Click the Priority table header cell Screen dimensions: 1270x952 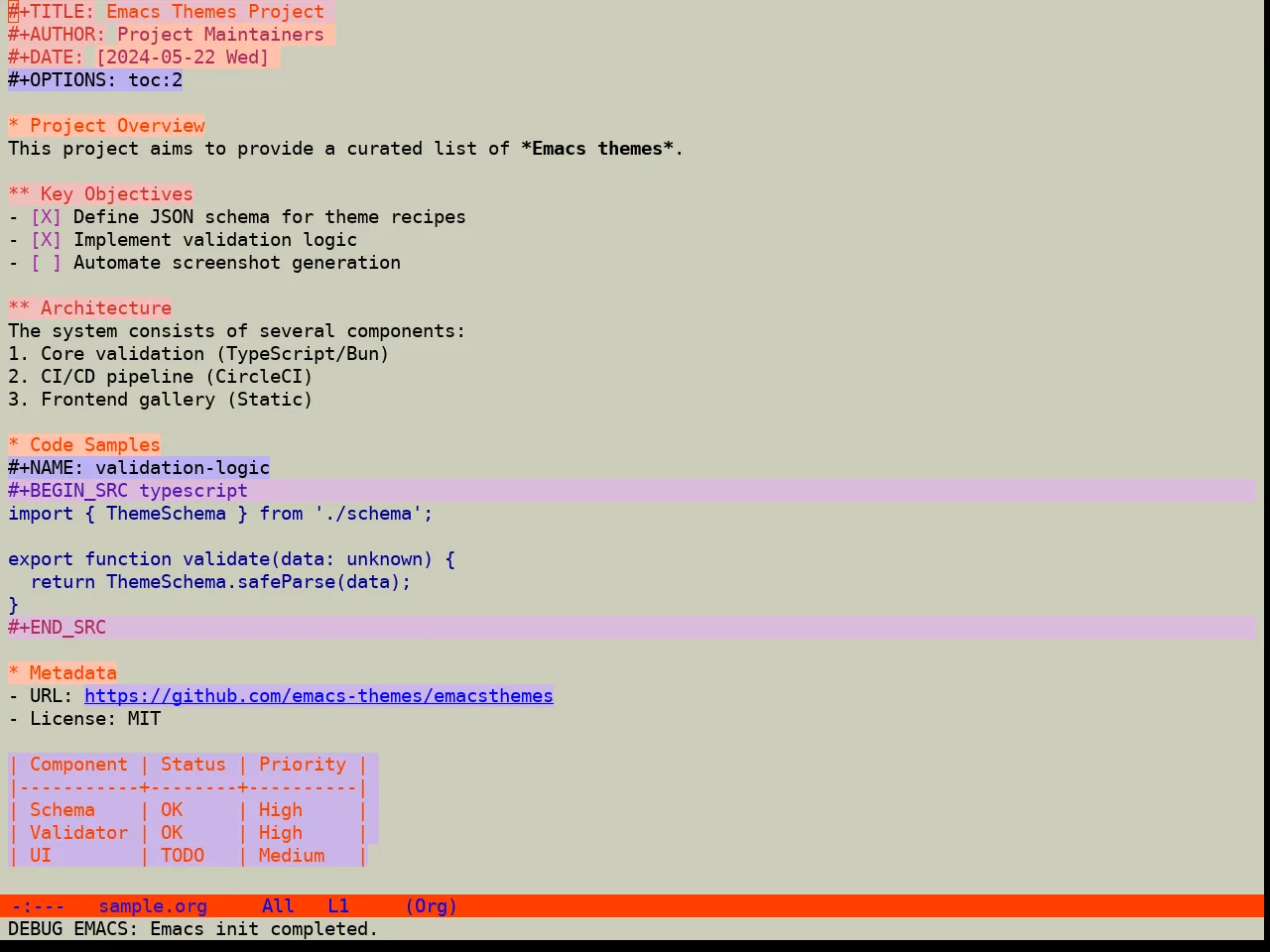tap(303, 765)
